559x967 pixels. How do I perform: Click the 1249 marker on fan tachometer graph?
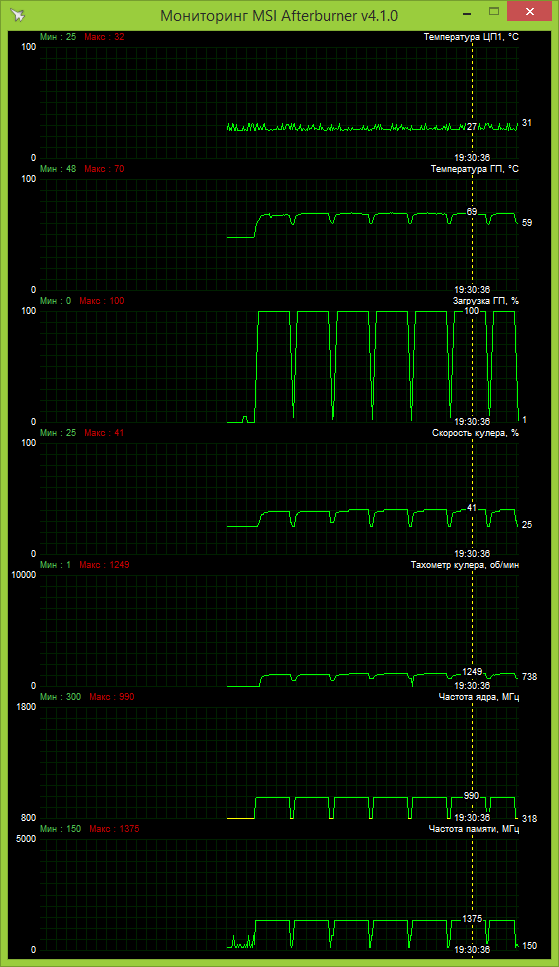click(472, 672)
